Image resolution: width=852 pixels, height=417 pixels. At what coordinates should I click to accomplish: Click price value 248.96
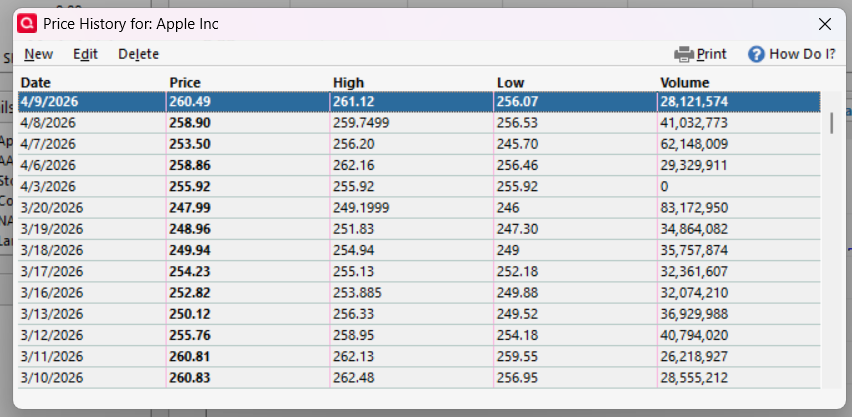(x=190, y=229)
